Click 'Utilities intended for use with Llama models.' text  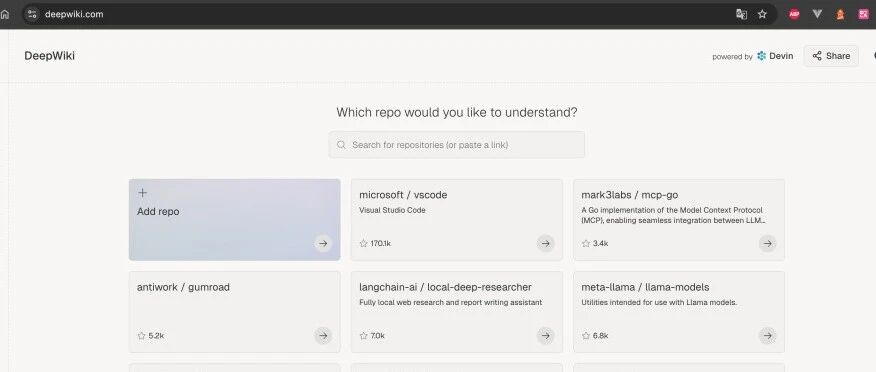click(659, 302)
